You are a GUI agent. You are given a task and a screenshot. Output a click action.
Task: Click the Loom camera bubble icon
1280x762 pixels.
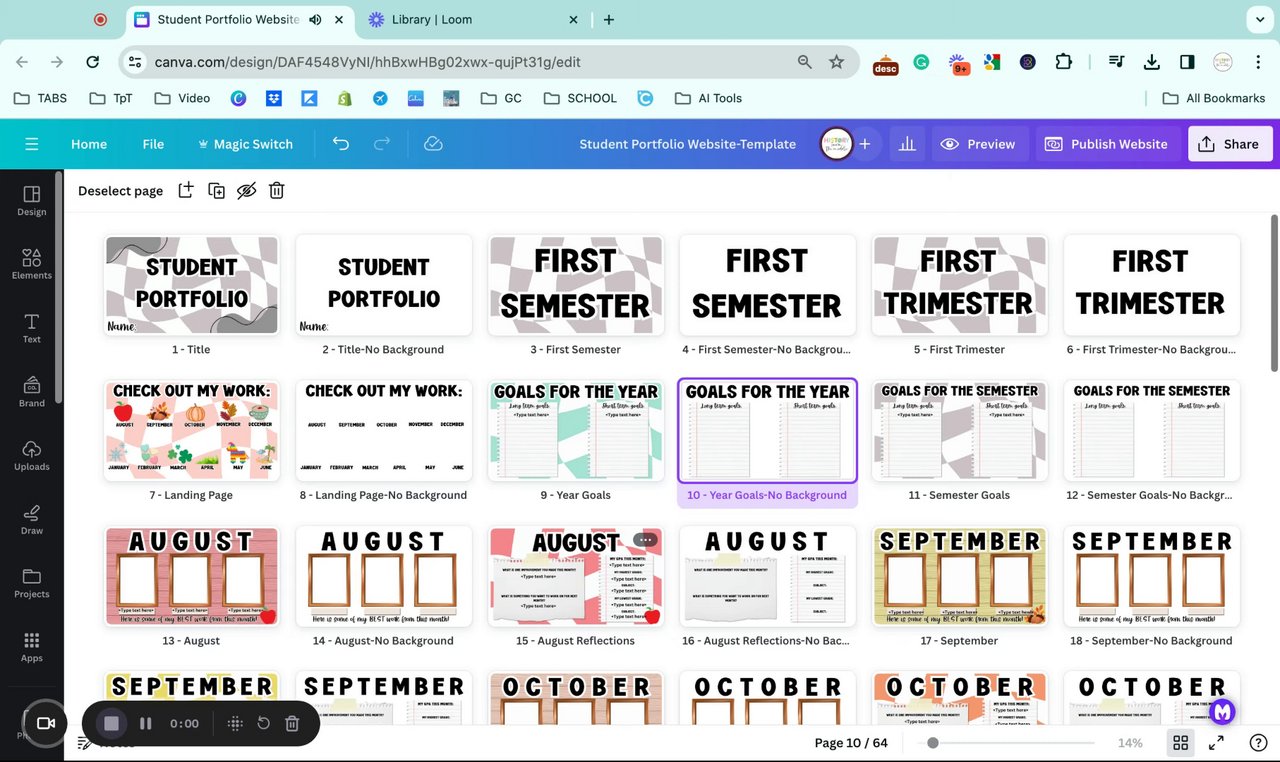(45, 723)
